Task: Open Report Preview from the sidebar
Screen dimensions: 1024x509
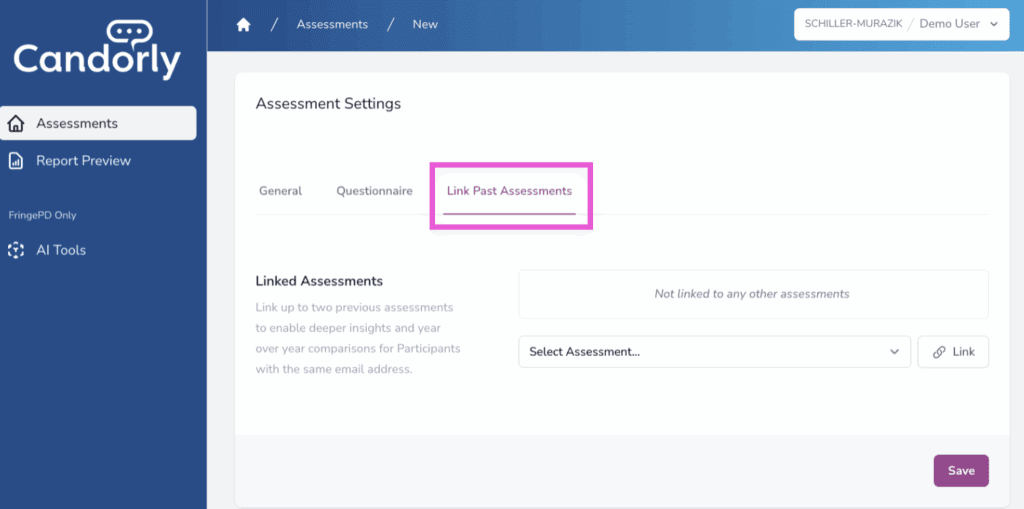Action: click(83, 161)
